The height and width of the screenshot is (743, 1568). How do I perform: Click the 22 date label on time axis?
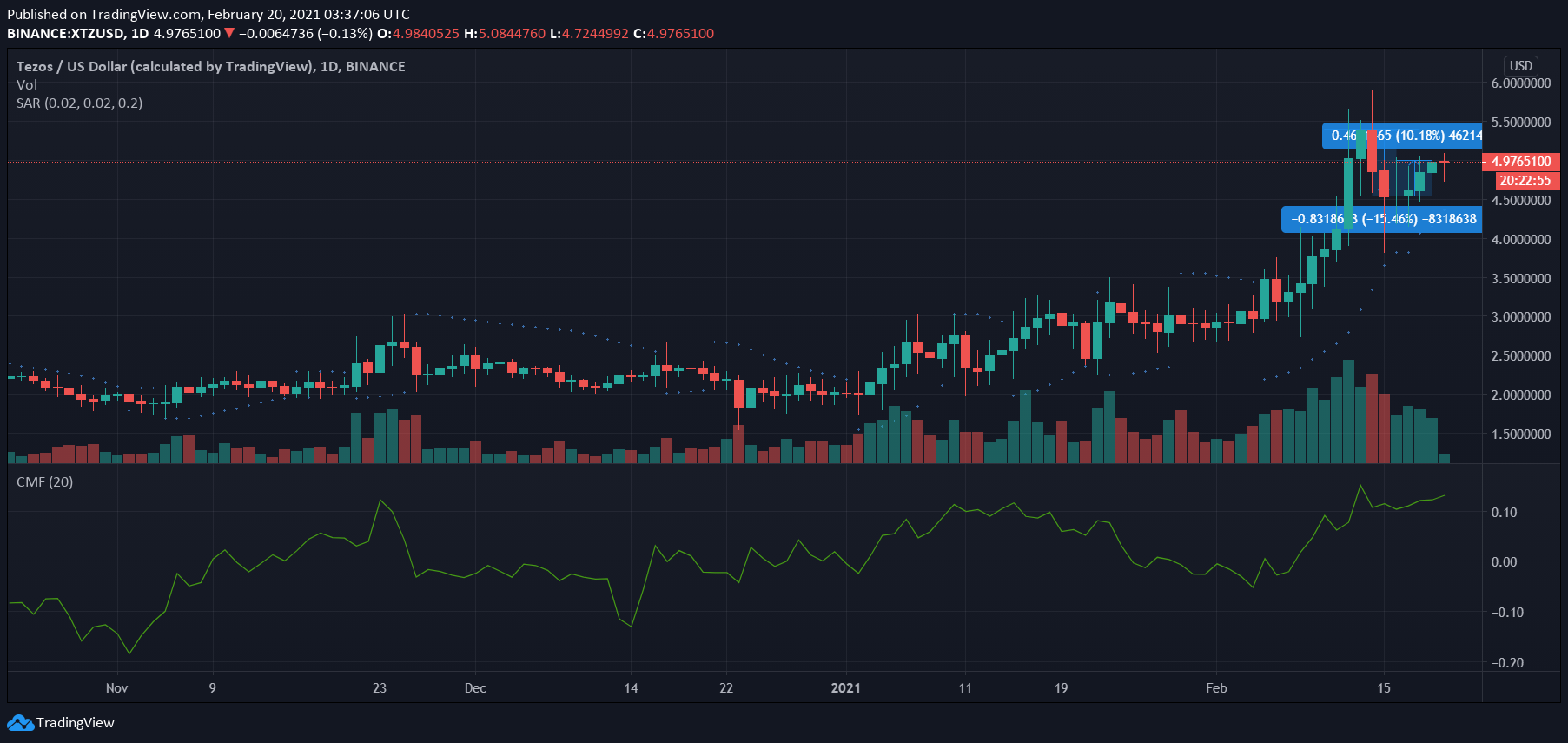(x=726, y=688)
